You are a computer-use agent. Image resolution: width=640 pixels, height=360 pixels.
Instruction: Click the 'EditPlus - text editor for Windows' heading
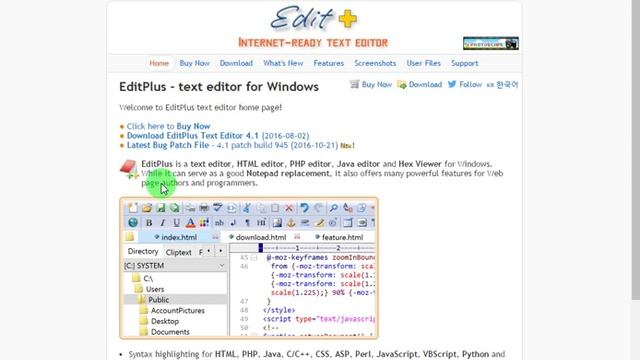[219, 87]
